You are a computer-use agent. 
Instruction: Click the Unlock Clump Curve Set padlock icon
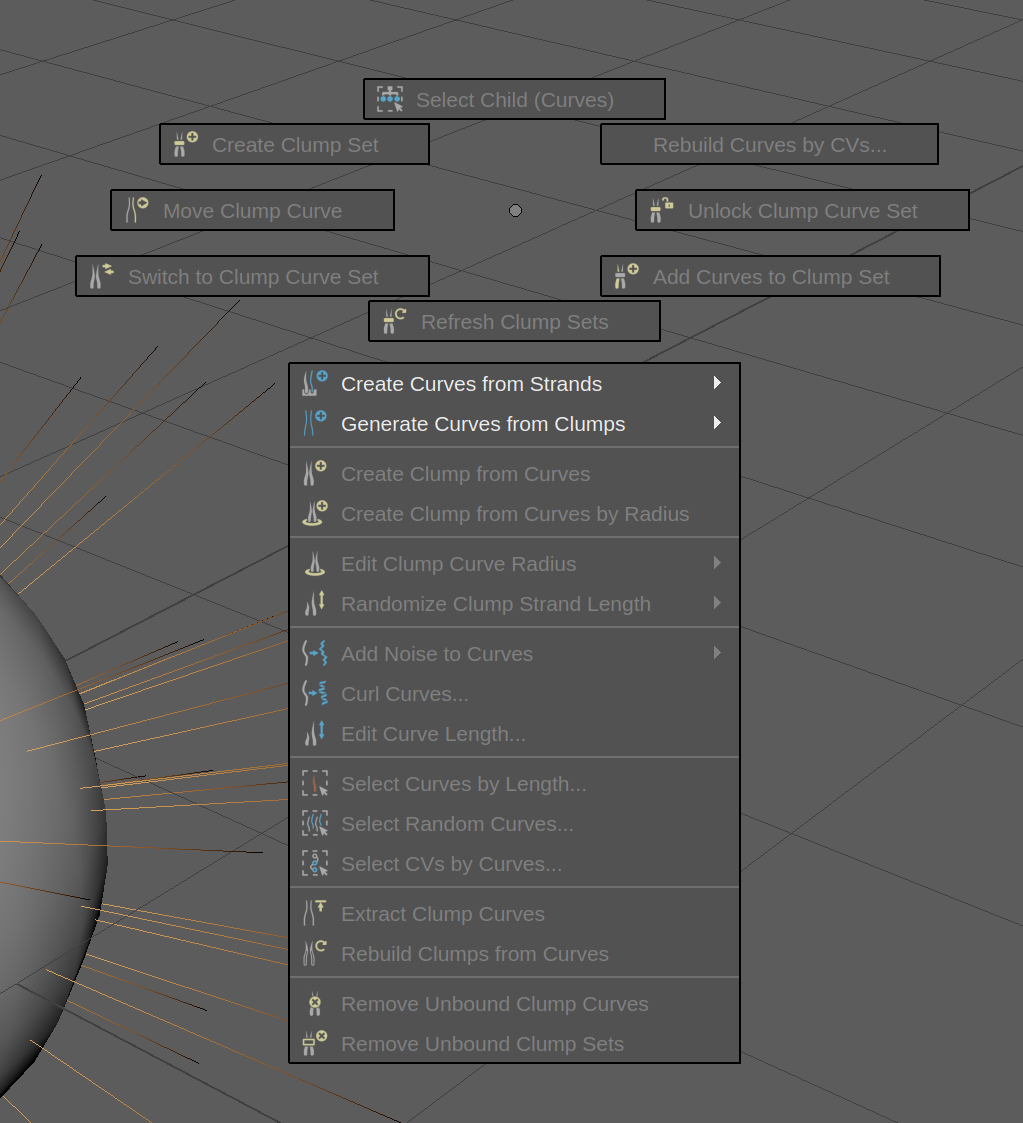click(x=661, y=210)
